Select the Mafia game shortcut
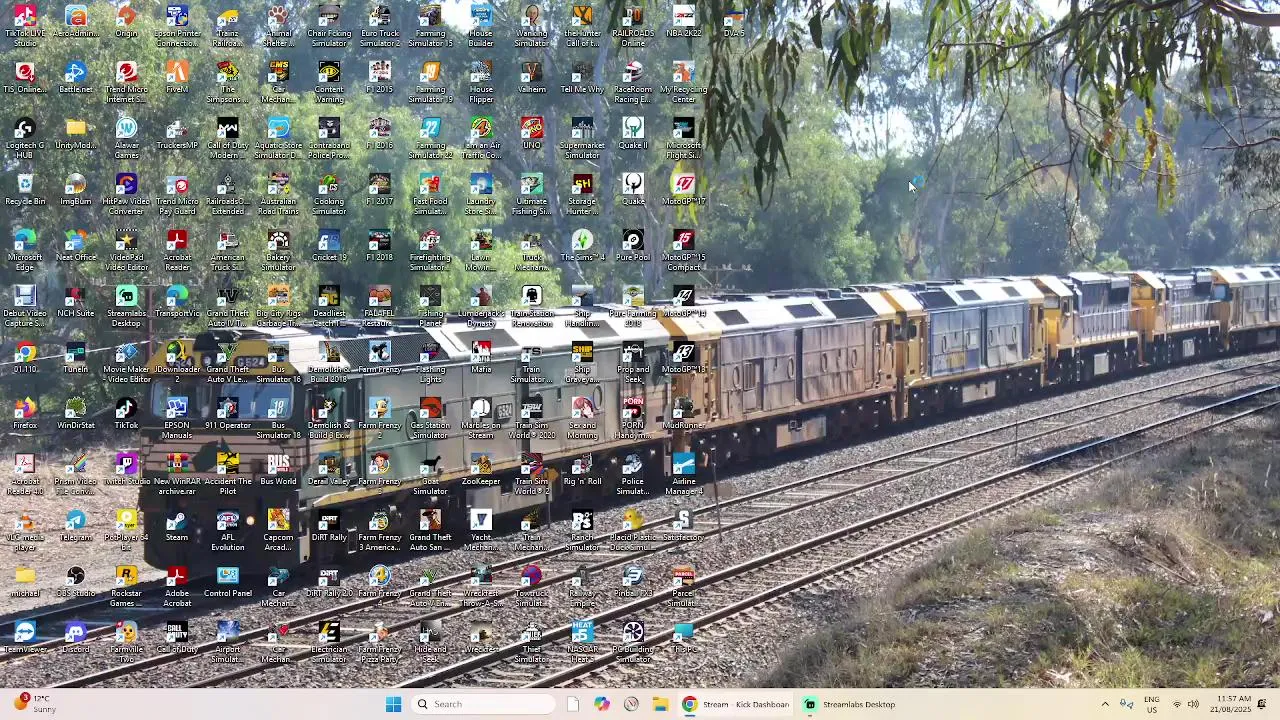Screen dimensions: 1280x720 click(x=481, y=358)
